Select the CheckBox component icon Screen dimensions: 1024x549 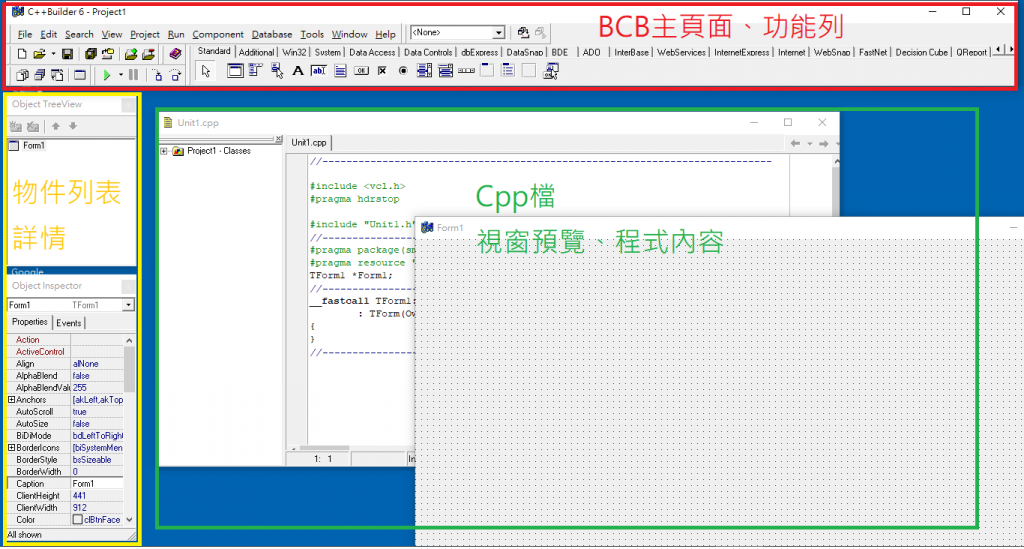pos(382,71)
